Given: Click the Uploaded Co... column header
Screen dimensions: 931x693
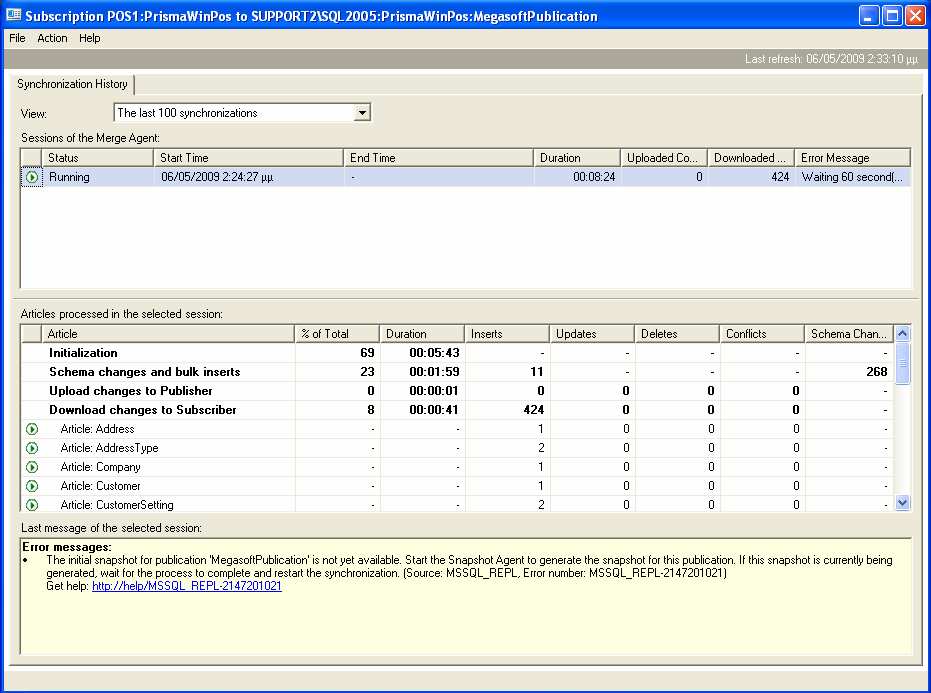Looking at the screenshot, I should [664, 158].
